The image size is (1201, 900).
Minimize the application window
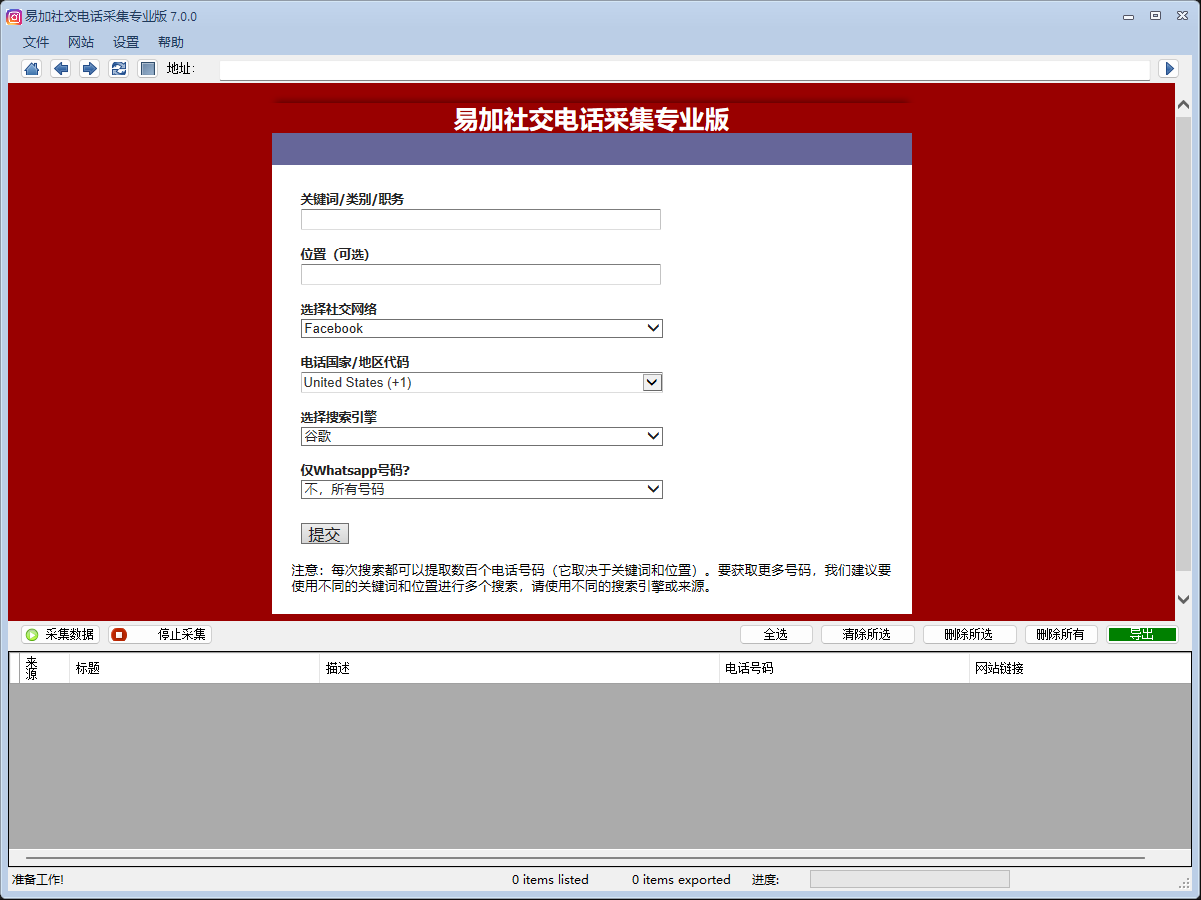point(1128,16)
